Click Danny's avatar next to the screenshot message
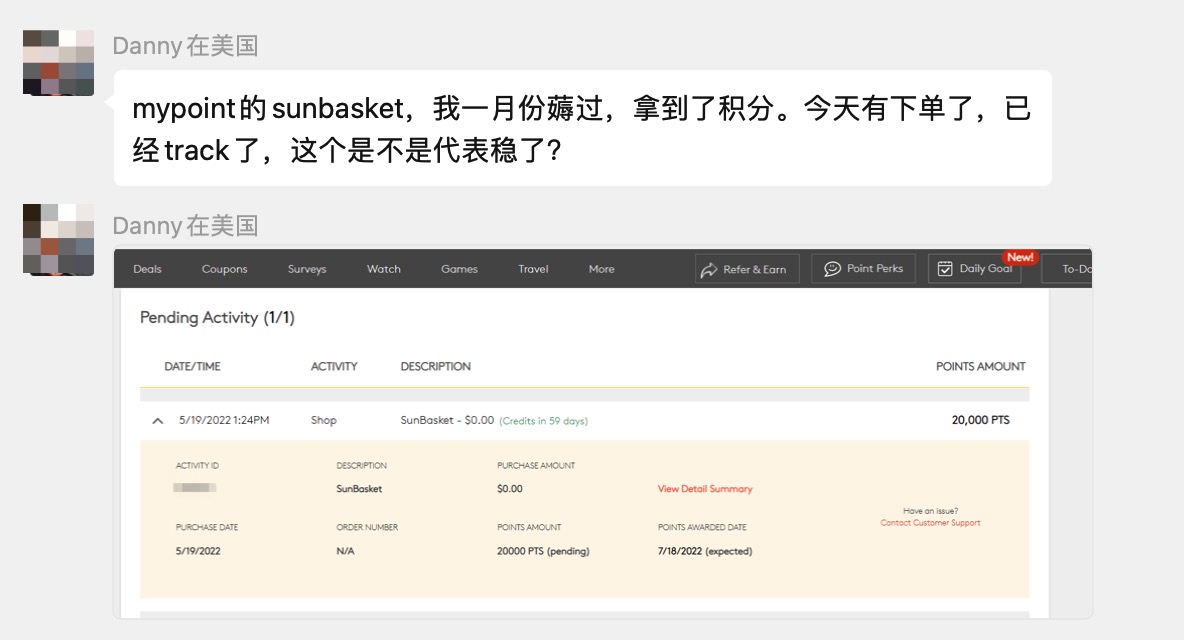Screen dimensions: 1184x640 pyautogui.click(x=58, y=238)
